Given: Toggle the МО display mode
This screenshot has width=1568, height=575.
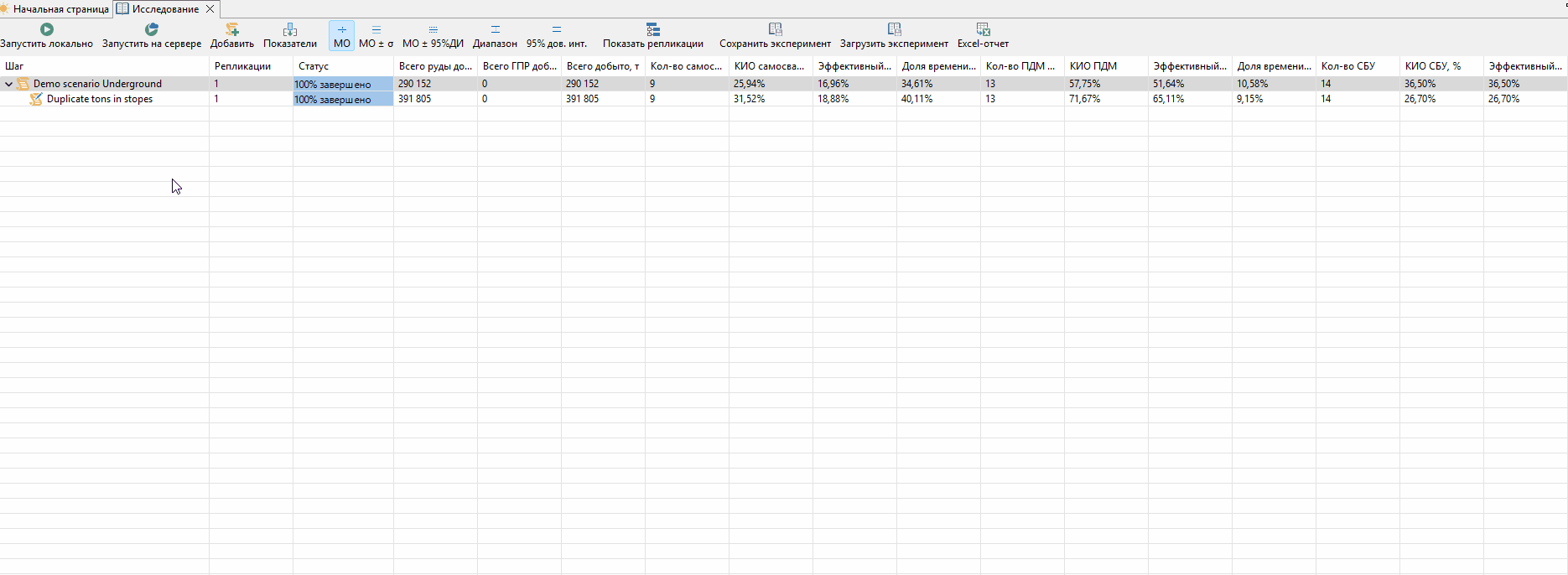Looking at the screenshot, I should pos(342,36).
